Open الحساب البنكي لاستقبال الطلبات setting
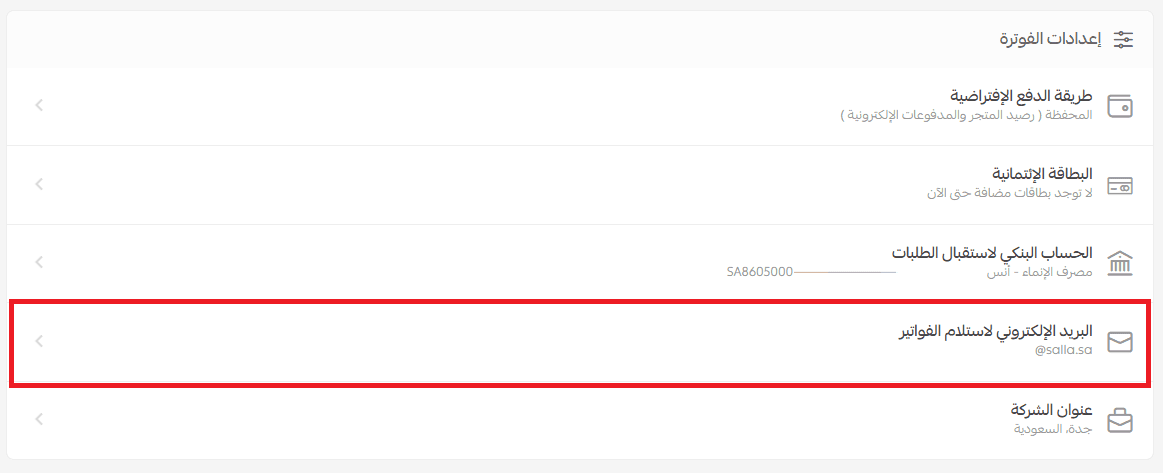 point(992,252)
